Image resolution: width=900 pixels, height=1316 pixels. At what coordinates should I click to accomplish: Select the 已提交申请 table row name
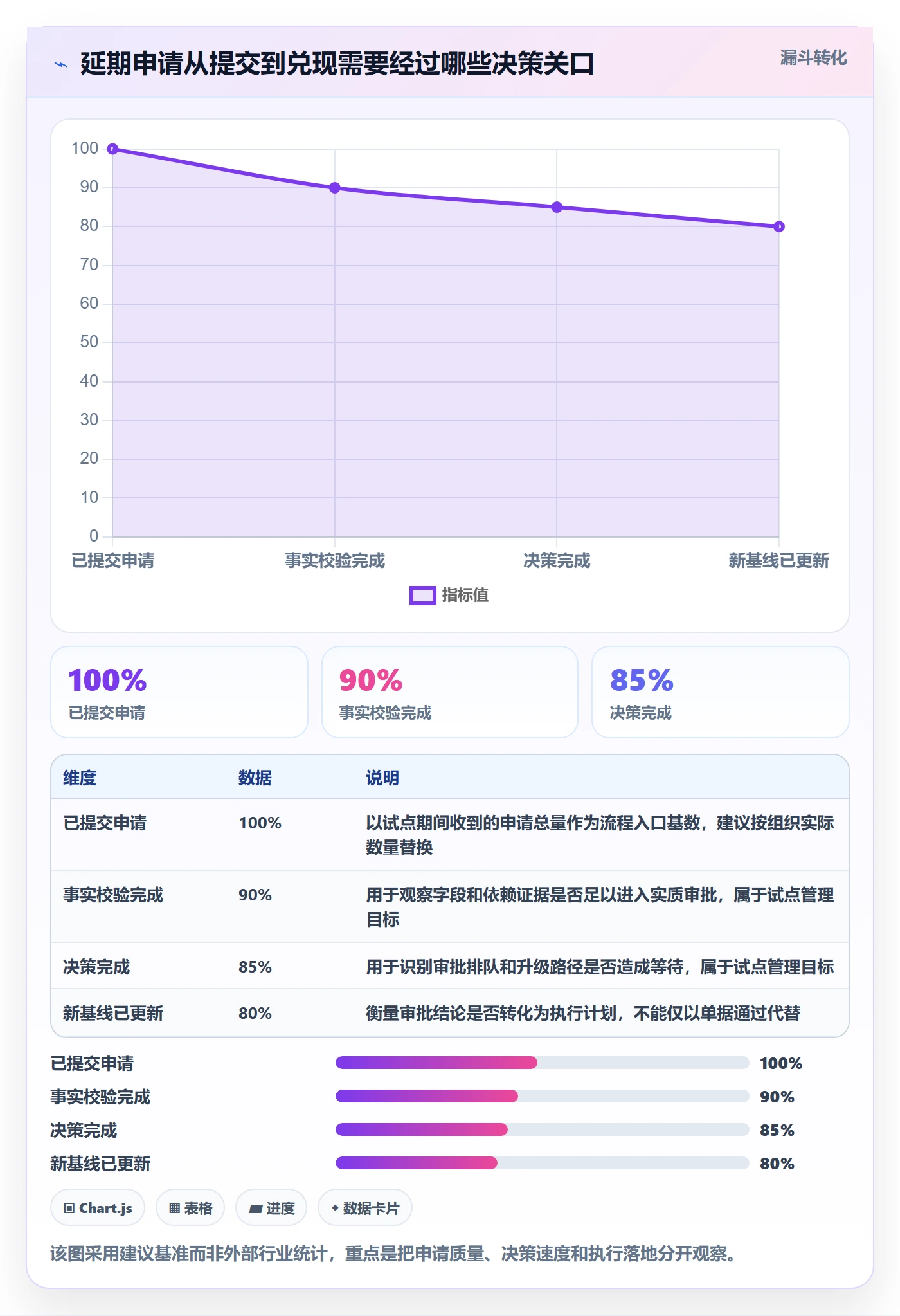105,823
